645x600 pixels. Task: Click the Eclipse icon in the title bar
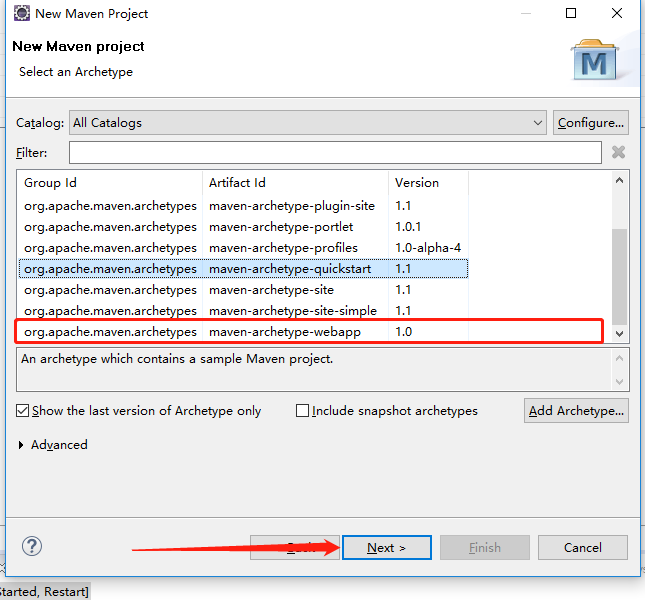21,14
